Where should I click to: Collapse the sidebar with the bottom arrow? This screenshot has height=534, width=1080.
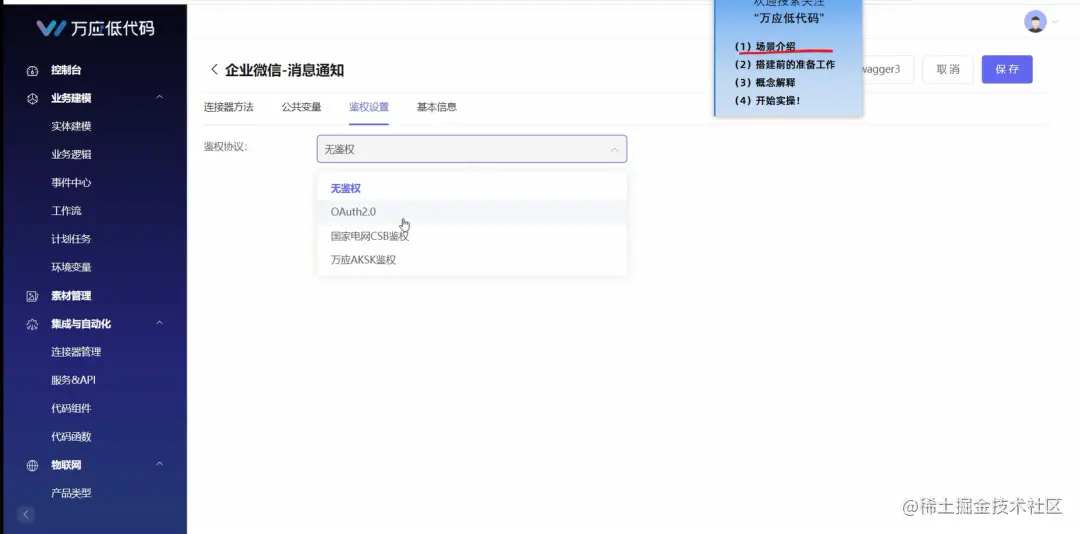[x=25, y=514]
